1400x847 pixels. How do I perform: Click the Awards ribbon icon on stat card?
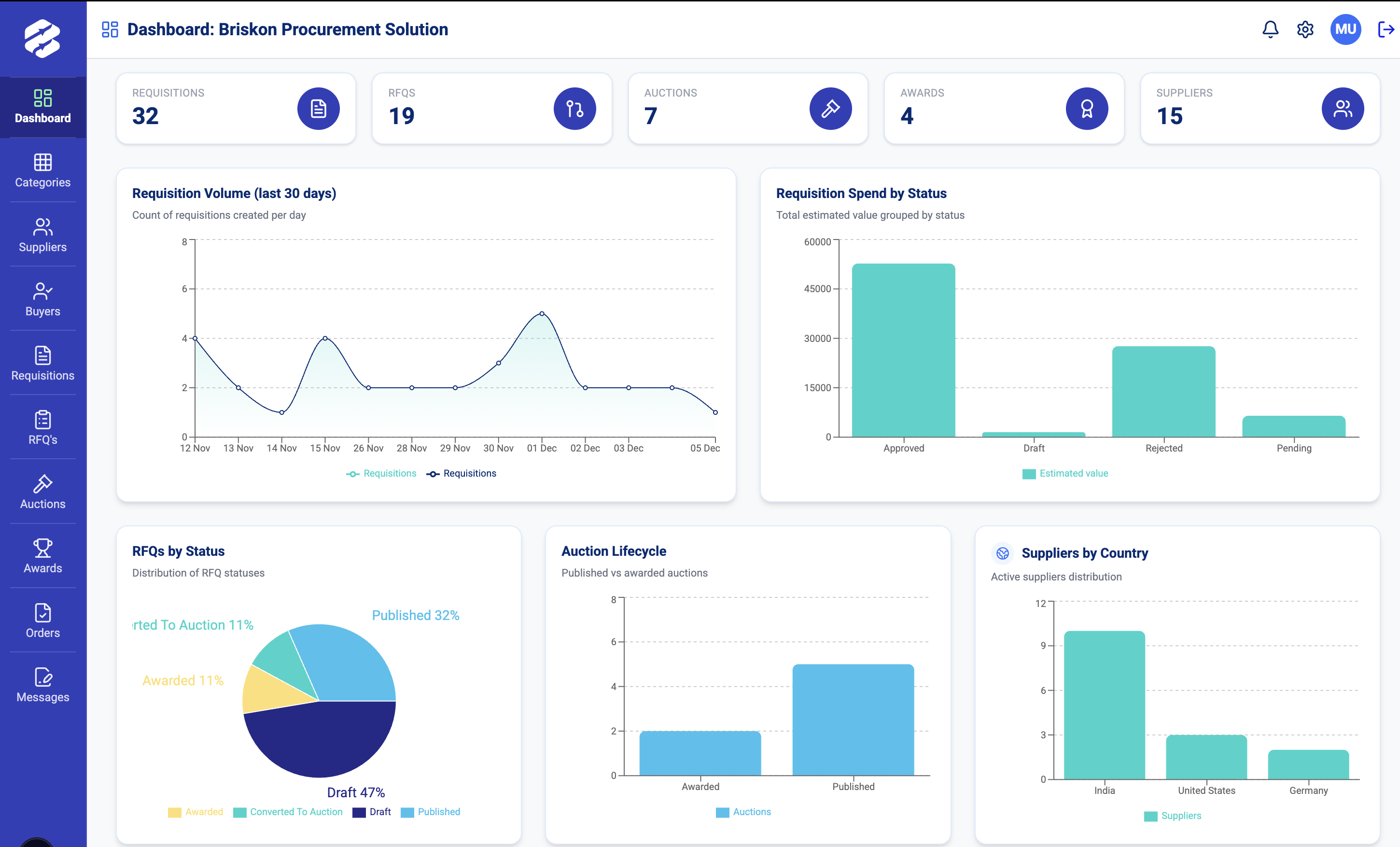click(1086, 109)
